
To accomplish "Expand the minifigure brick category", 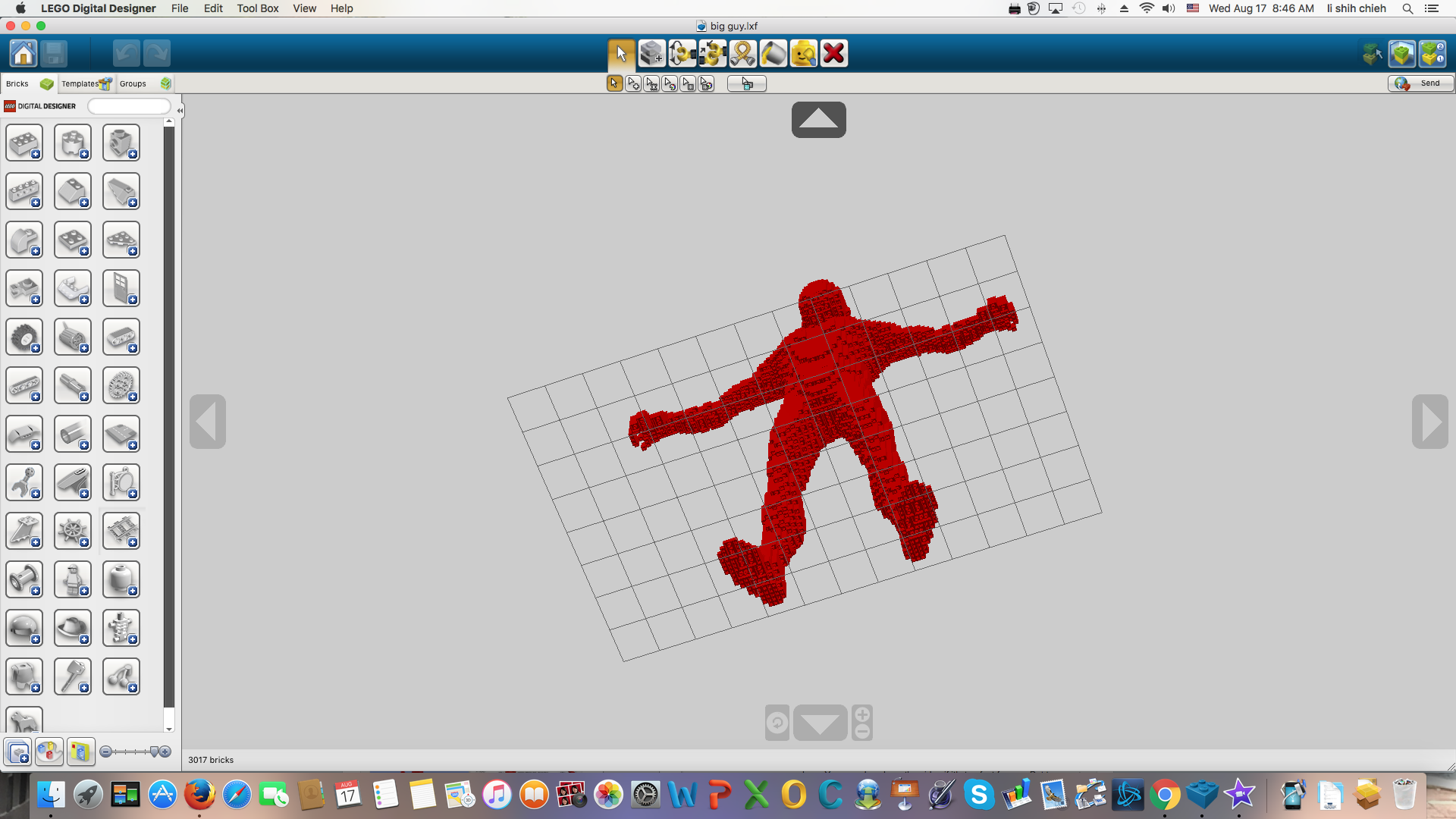I will coord(73,580).
